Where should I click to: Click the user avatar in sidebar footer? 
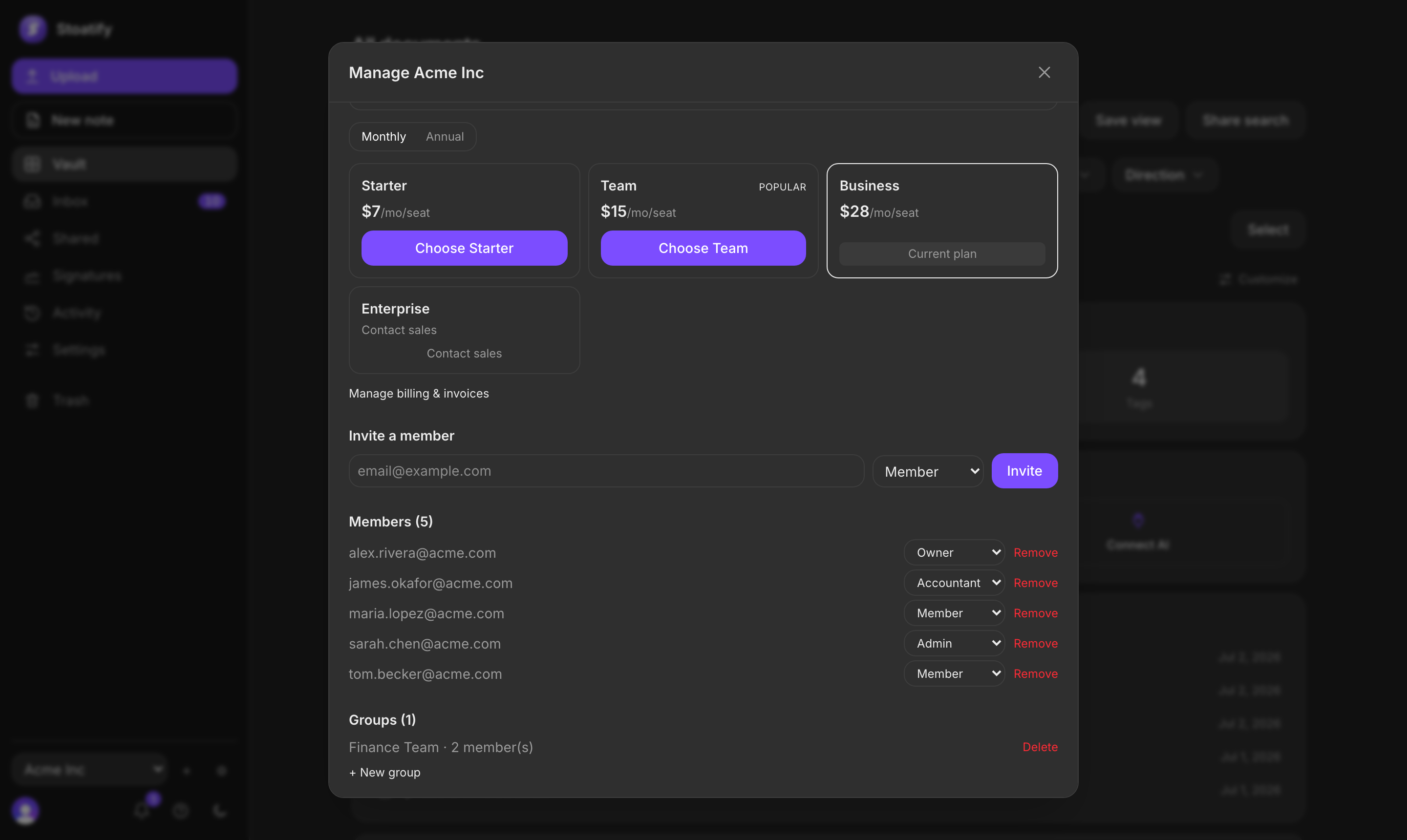[25, 811]
